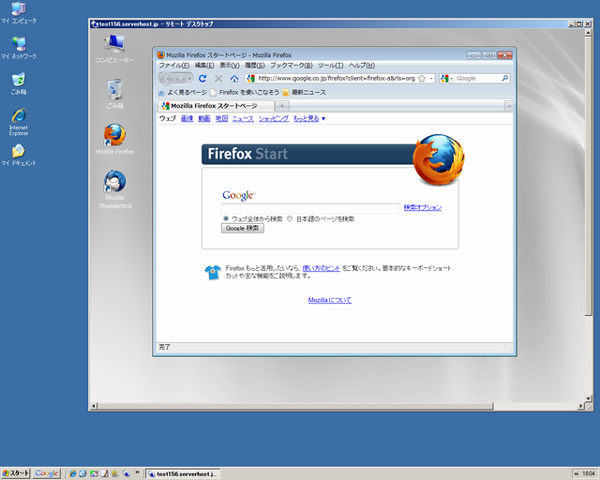Select ウェブ全体から検索 radio button

click(x=225, y=219)
